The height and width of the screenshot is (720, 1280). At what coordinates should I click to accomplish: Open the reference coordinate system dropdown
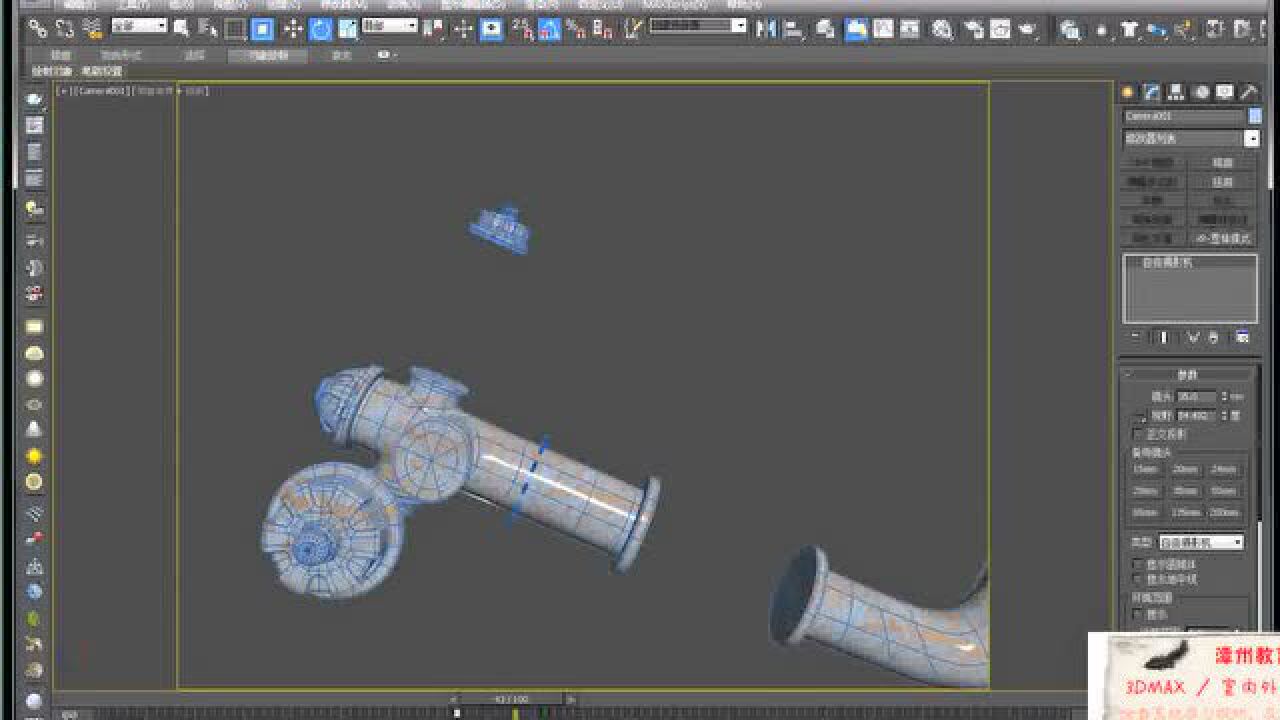click(x=389, y=26)
